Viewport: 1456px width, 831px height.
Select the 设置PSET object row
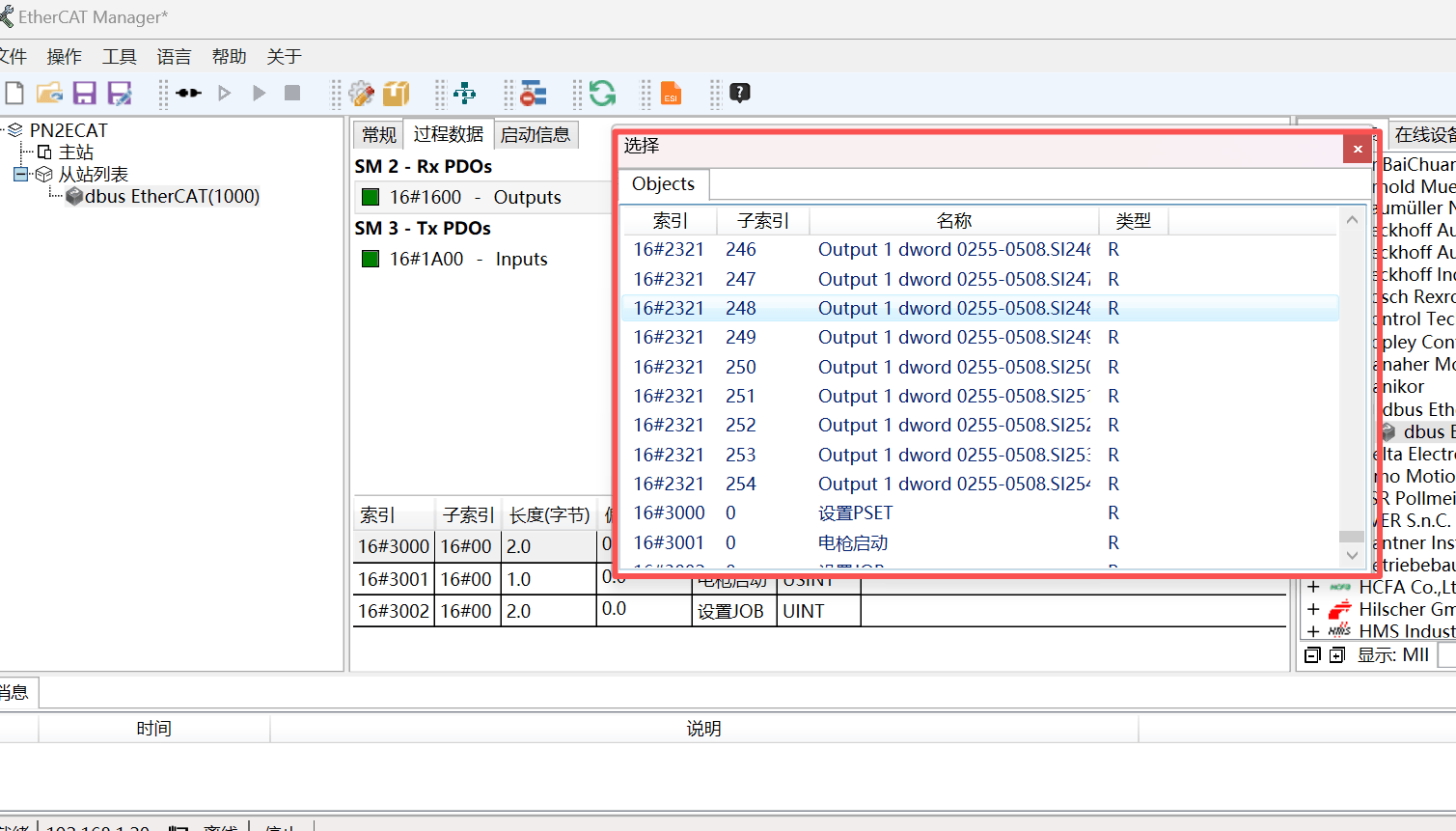pyautogui.click(x=855, y=513)
